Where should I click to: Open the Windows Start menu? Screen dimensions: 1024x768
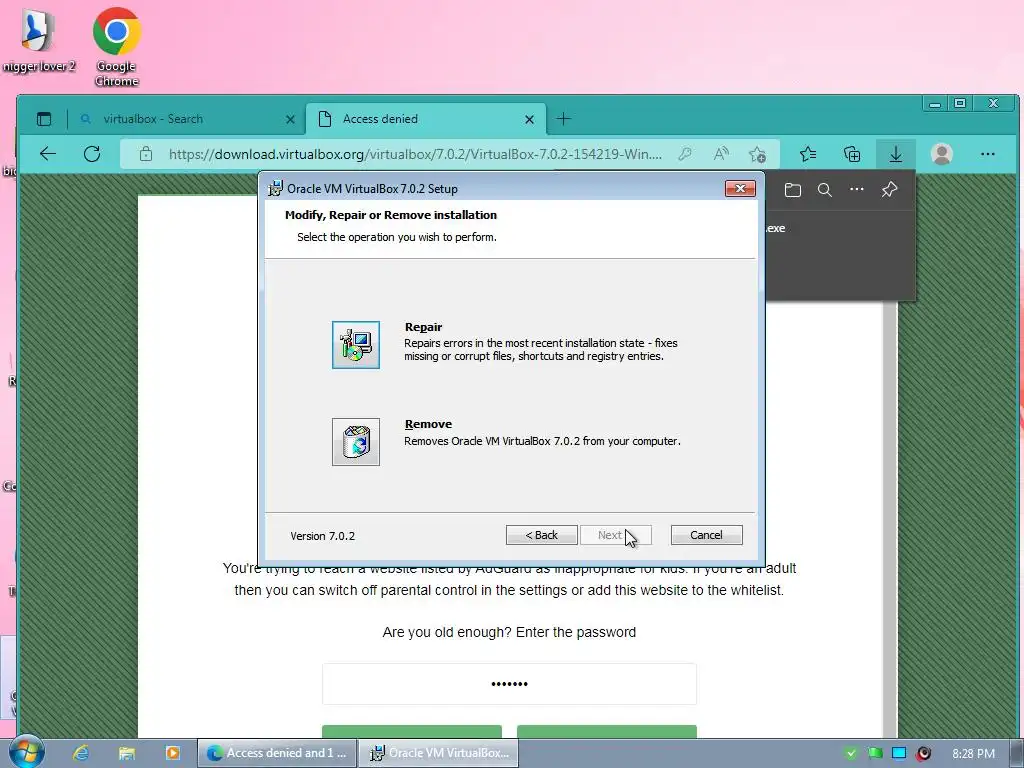point(26,752)
